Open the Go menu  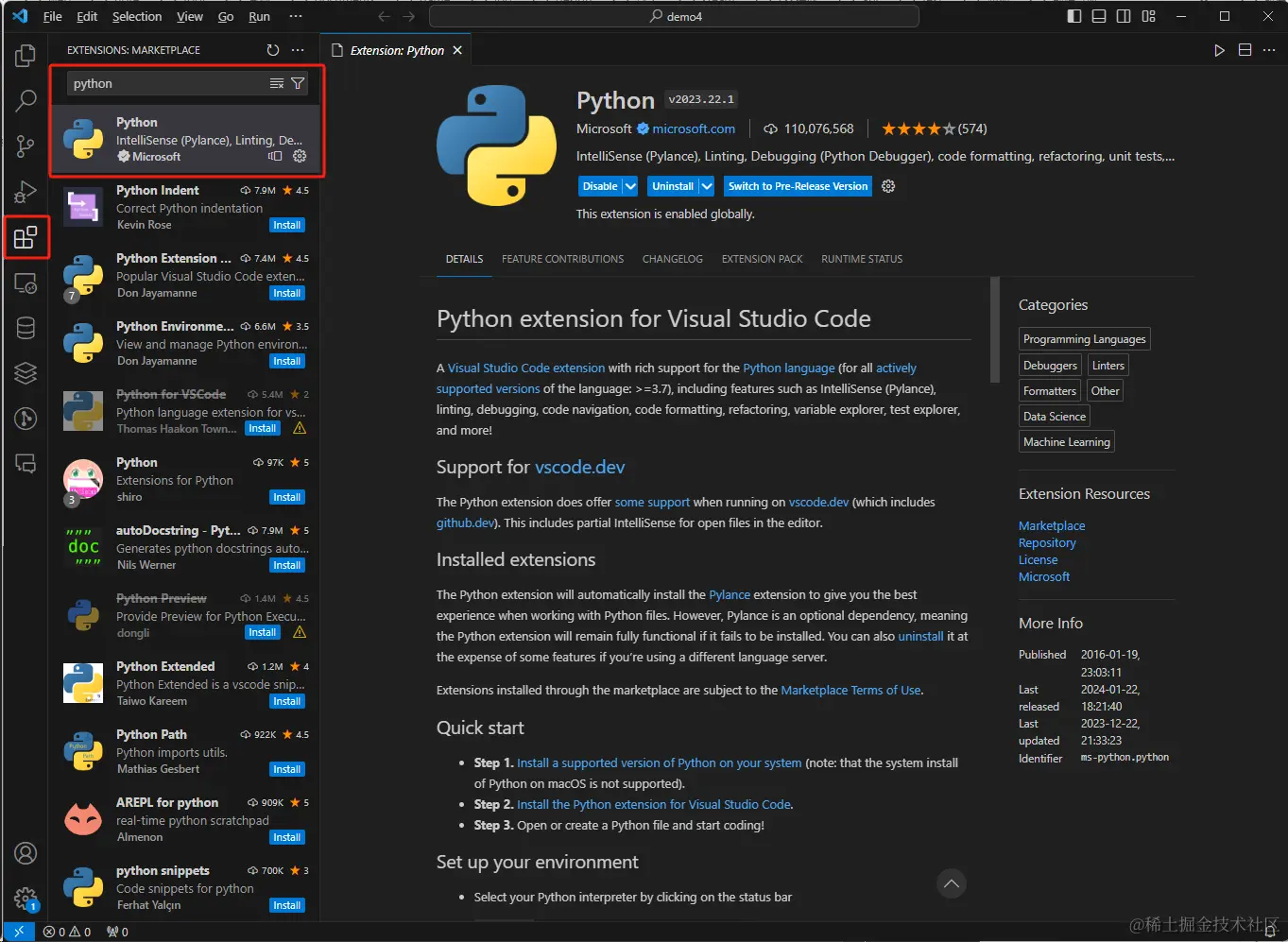[x=226, y=16]
